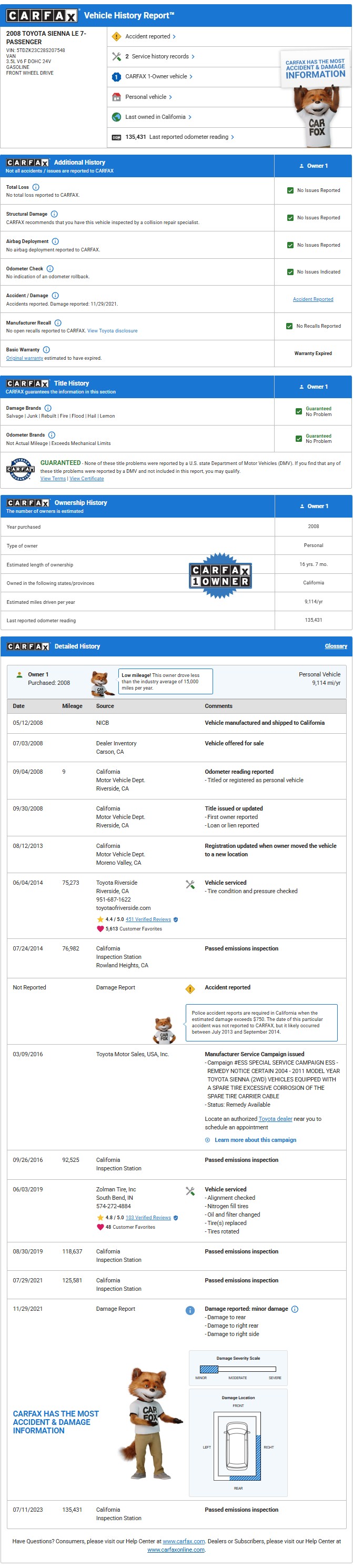Click the Odometer Check No Issues Indicated checkmark
Viewport: 353px width, 1568px height.
click(290, 272)
